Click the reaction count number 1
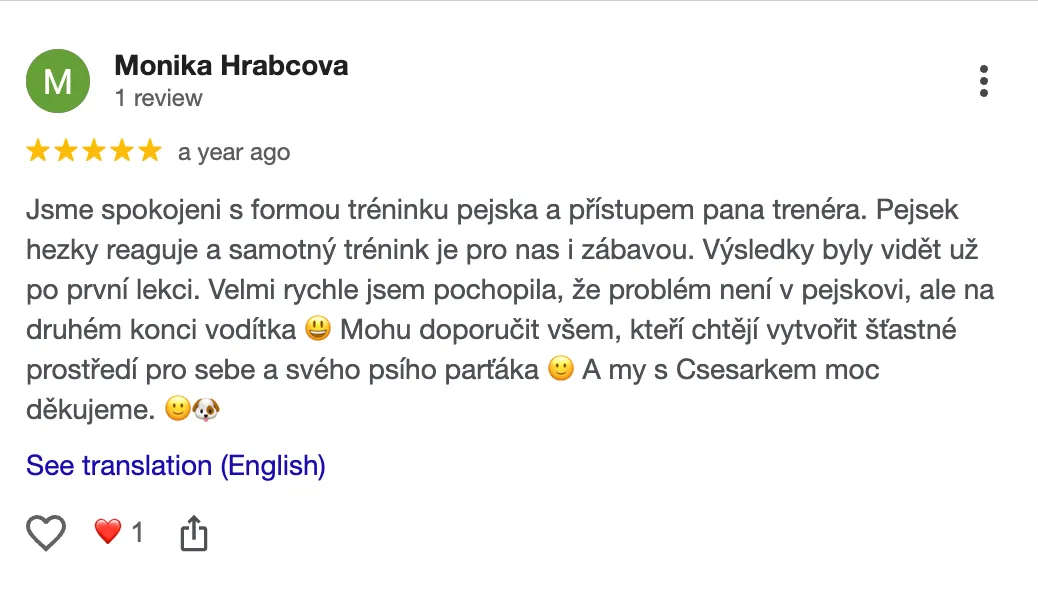The width and height of the screenshot is (1038, 596). 138,533
